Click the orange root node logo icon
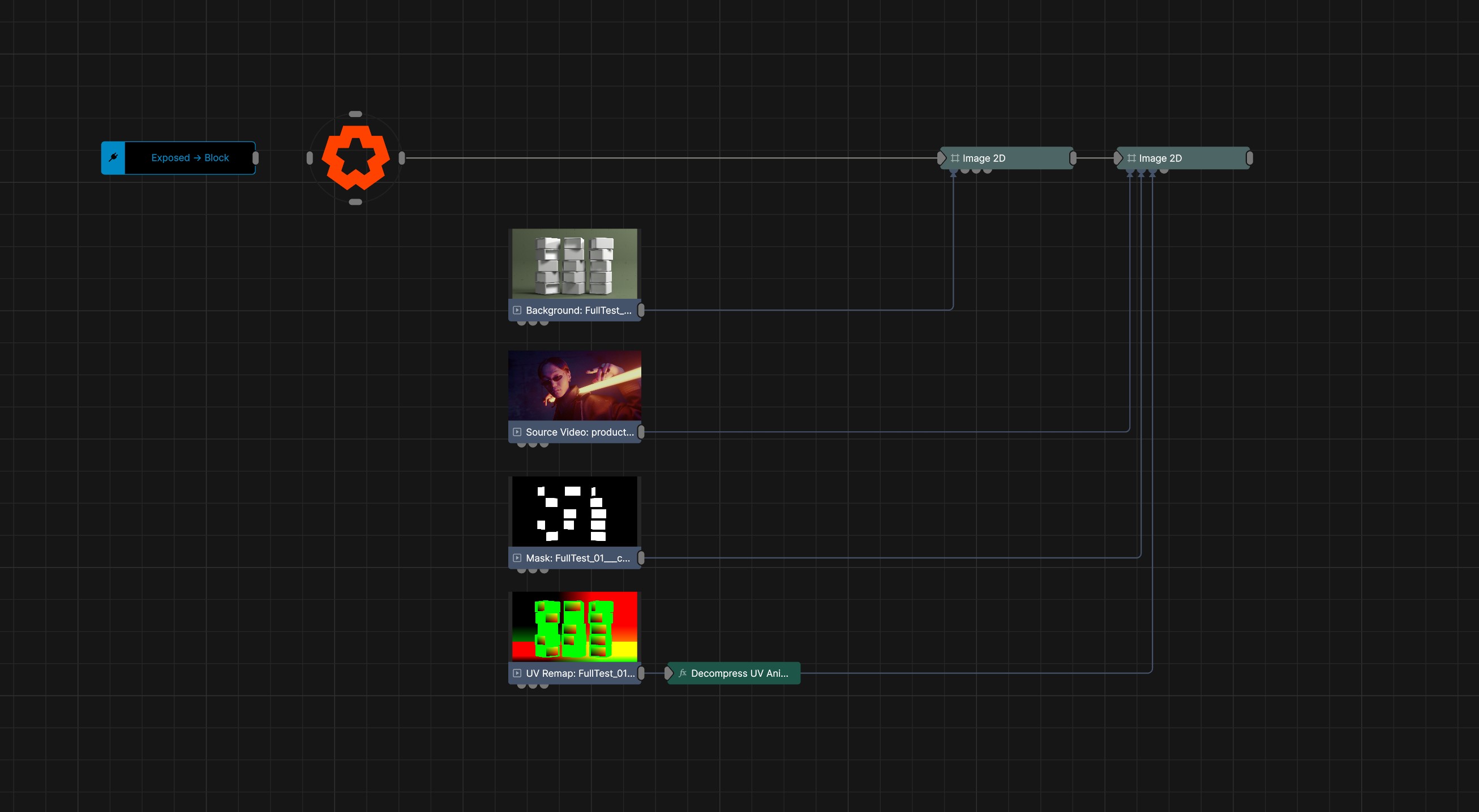Image resolution: width=1479 pixels, height=812 pixels. pos(355,158)
